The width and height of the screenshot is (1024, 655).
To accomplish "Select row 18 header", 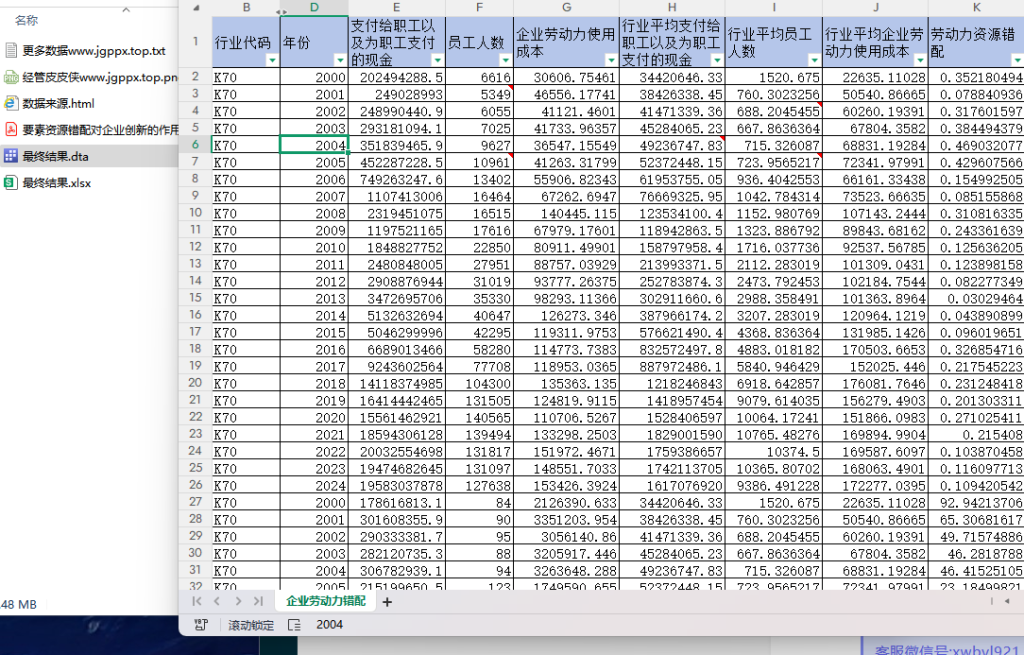I will (195, 349).
